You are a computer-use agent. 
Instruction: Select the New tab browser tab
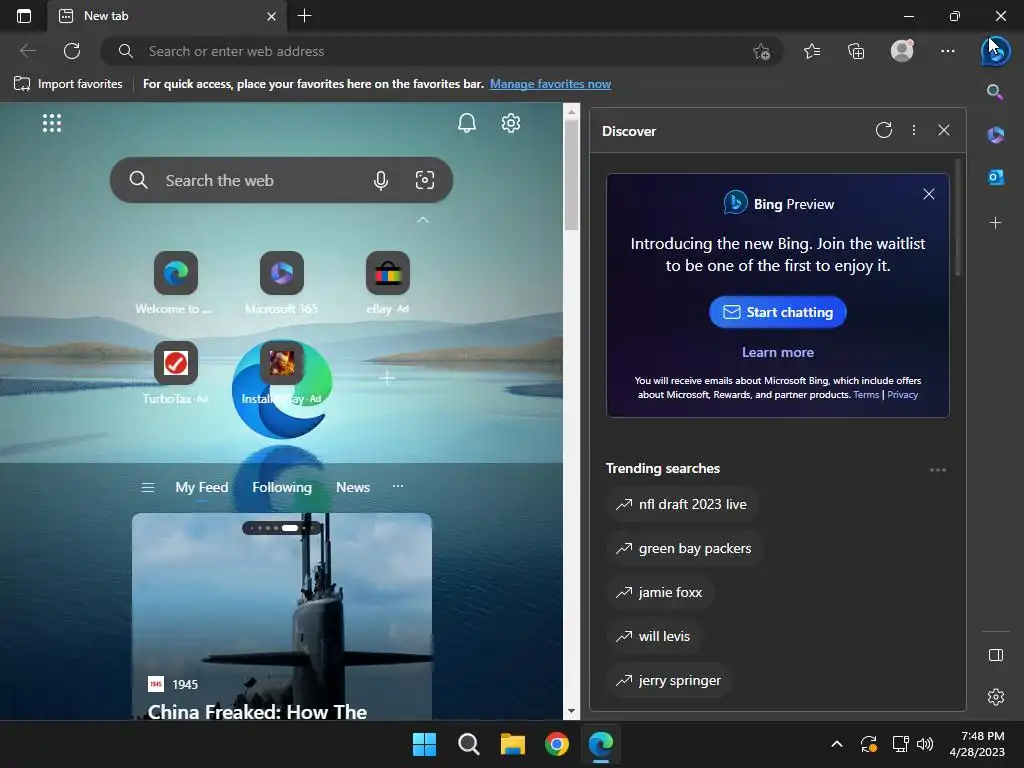click(167, 16)
